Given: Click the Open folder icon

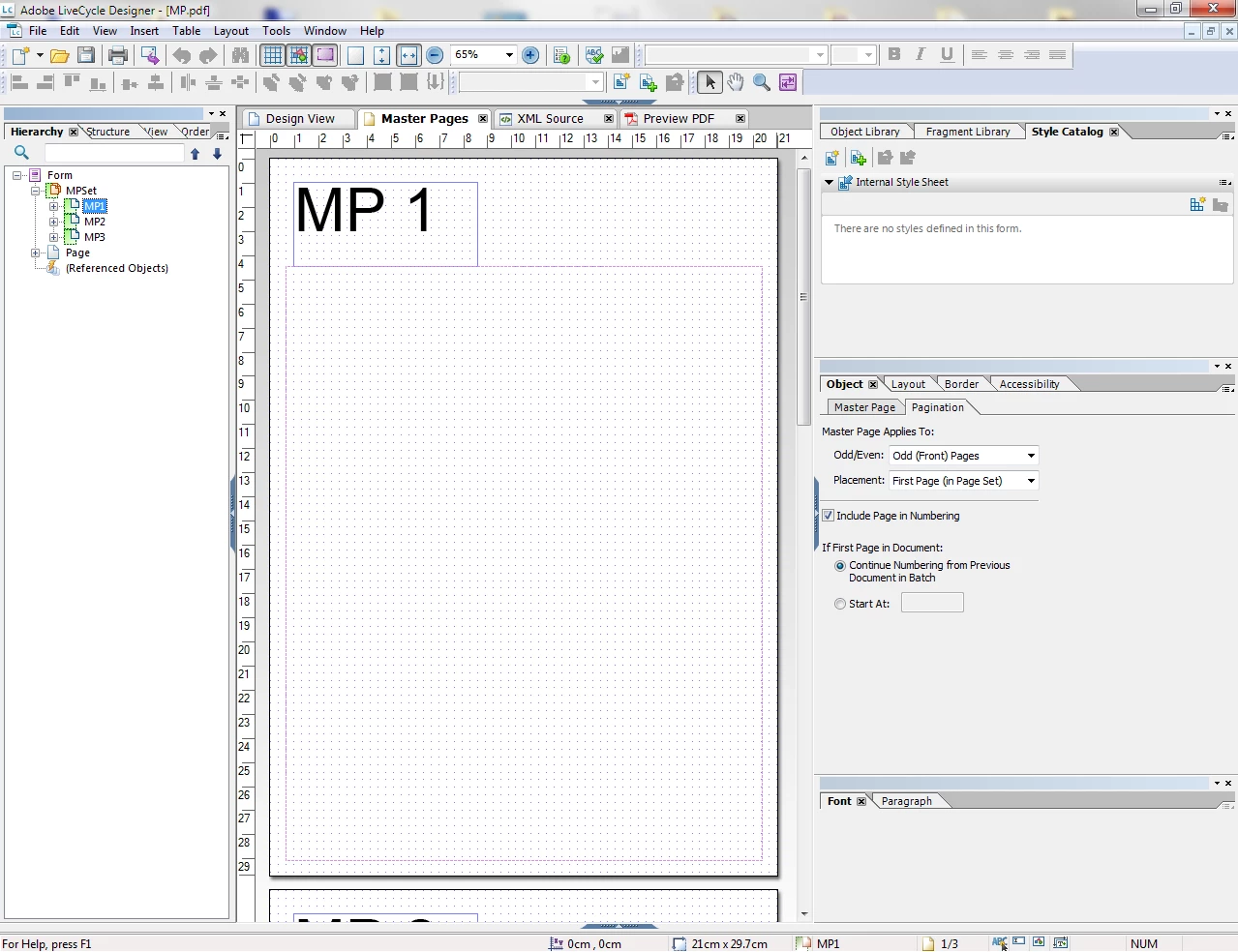Looking at the screenshot, I should click(x=59, y=55).
